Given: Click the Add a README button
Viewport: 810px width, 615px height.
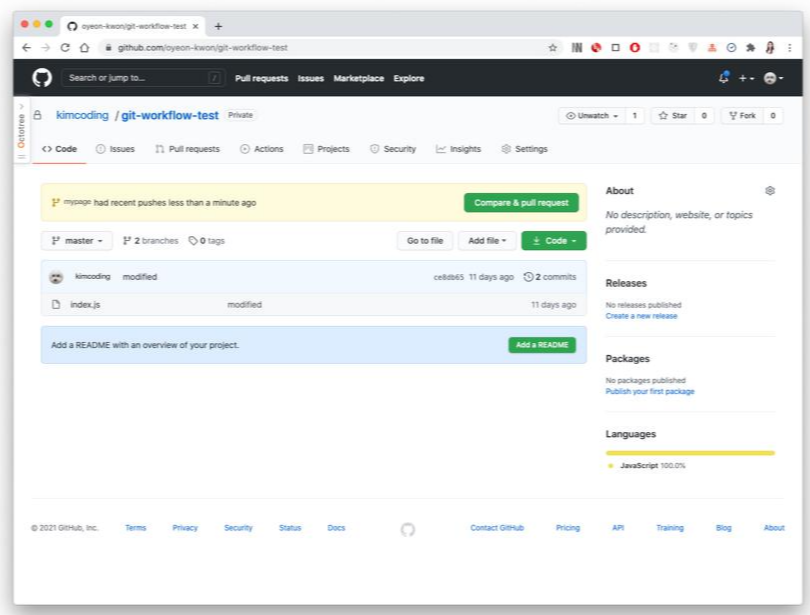Looking at the screenshot, I should tap(542, 345).
